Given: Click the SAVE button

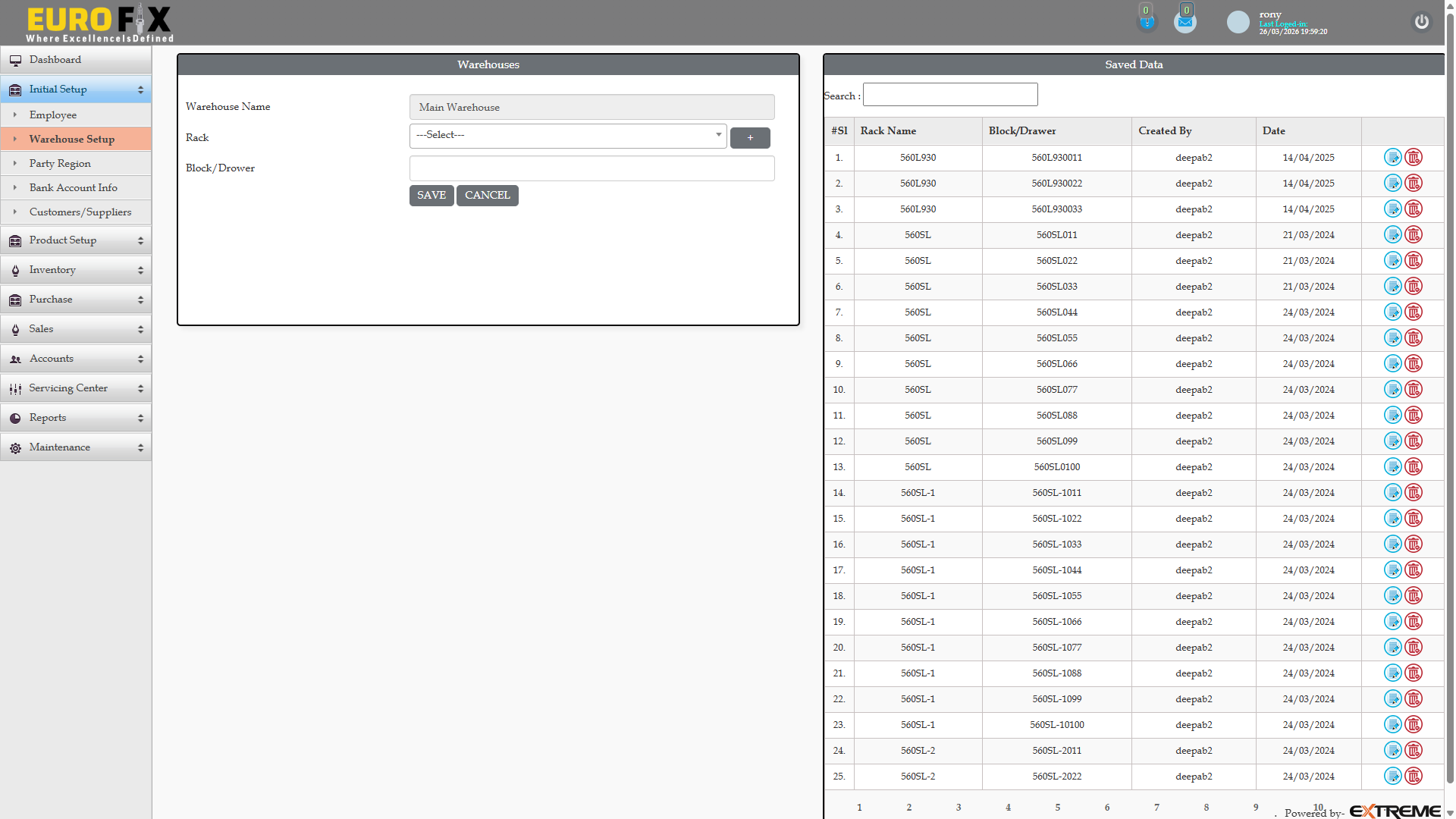Looking at the screenshot, I should click(431, 195).
